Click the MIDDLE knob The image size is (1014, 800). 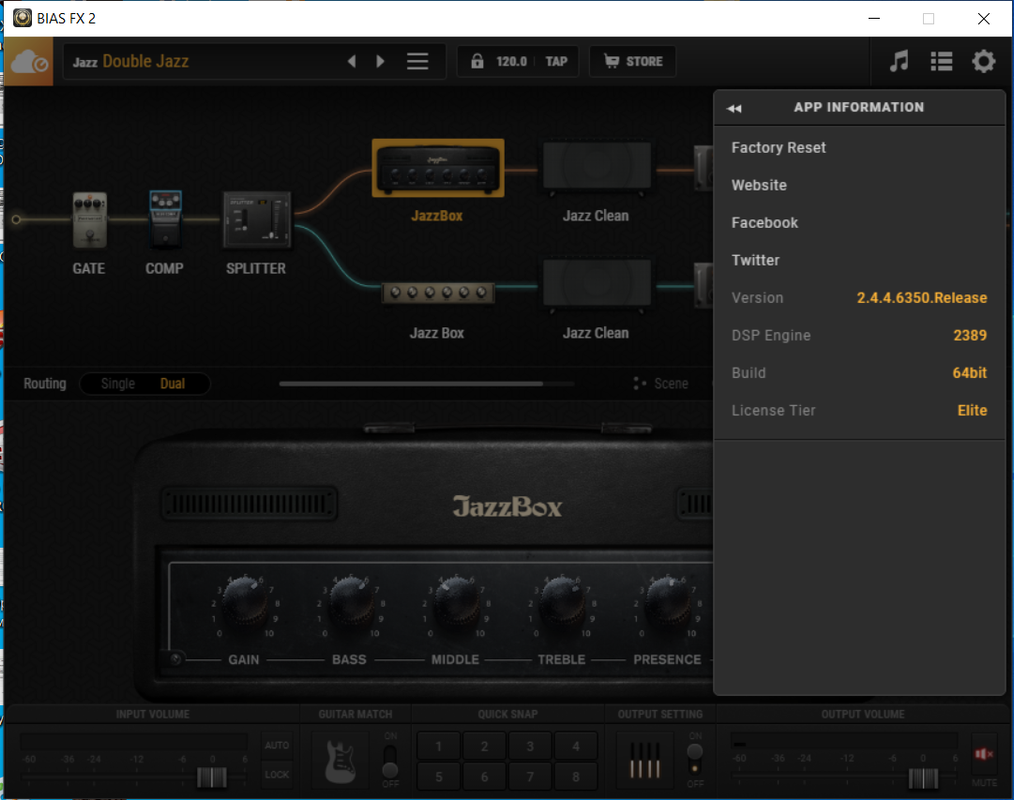click(x=455, y=600)
